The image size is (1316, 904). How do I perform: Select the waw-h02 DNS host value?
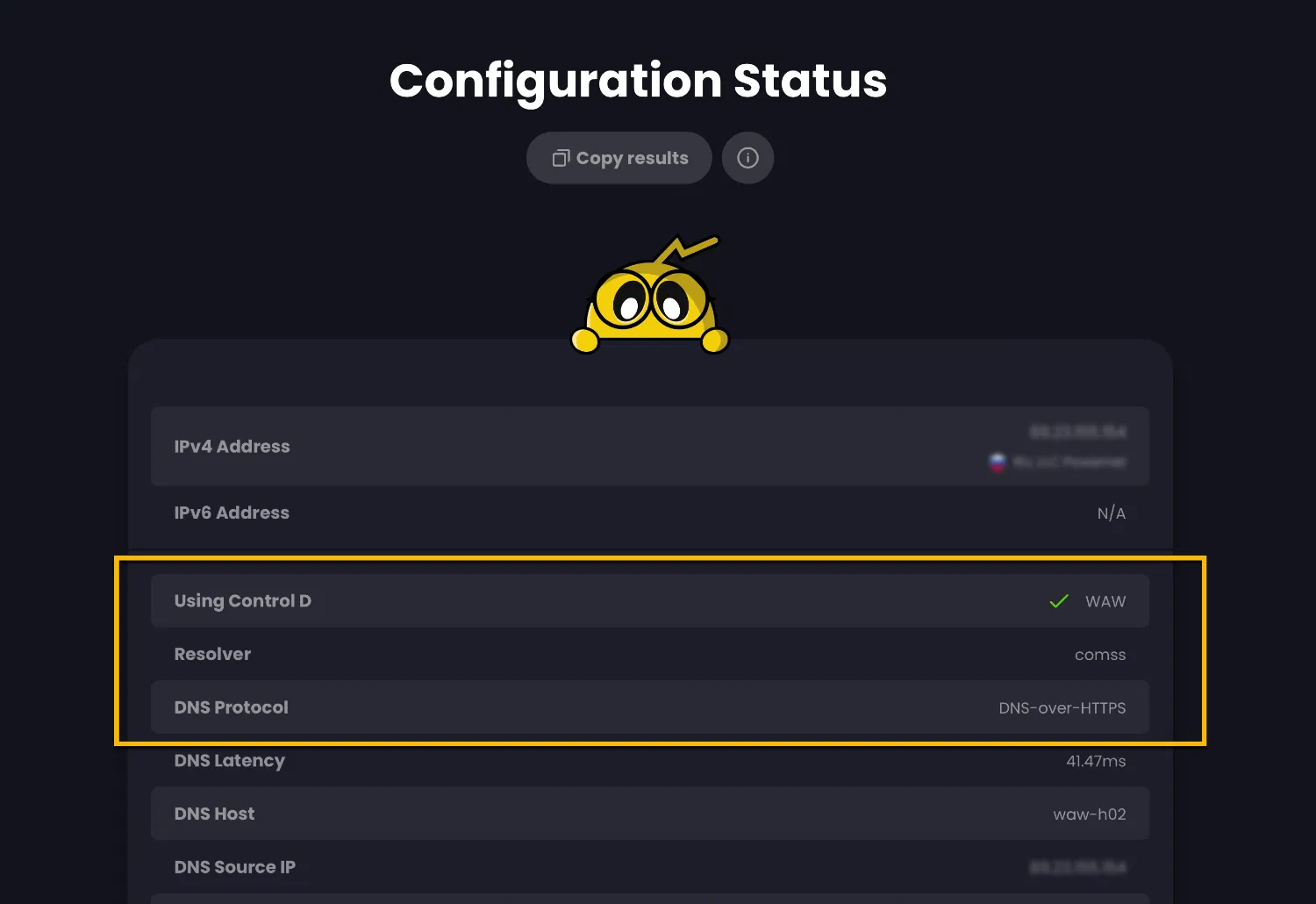coord(1089,814)
